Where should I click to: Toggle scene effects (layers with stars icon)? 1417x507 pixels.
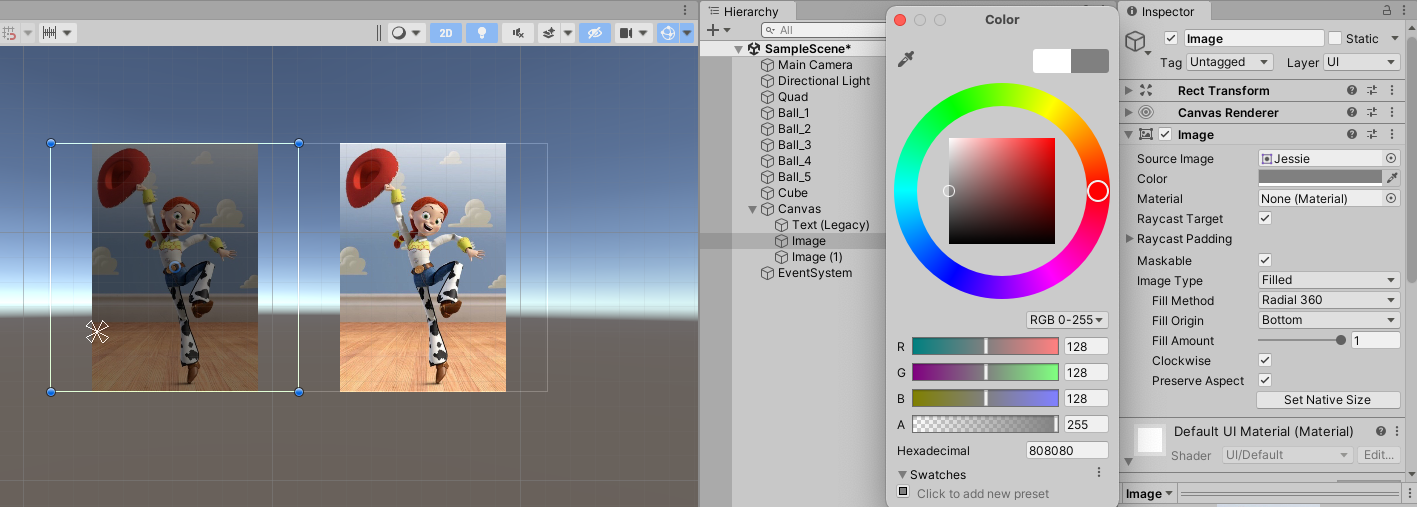(x=548, y=33)
